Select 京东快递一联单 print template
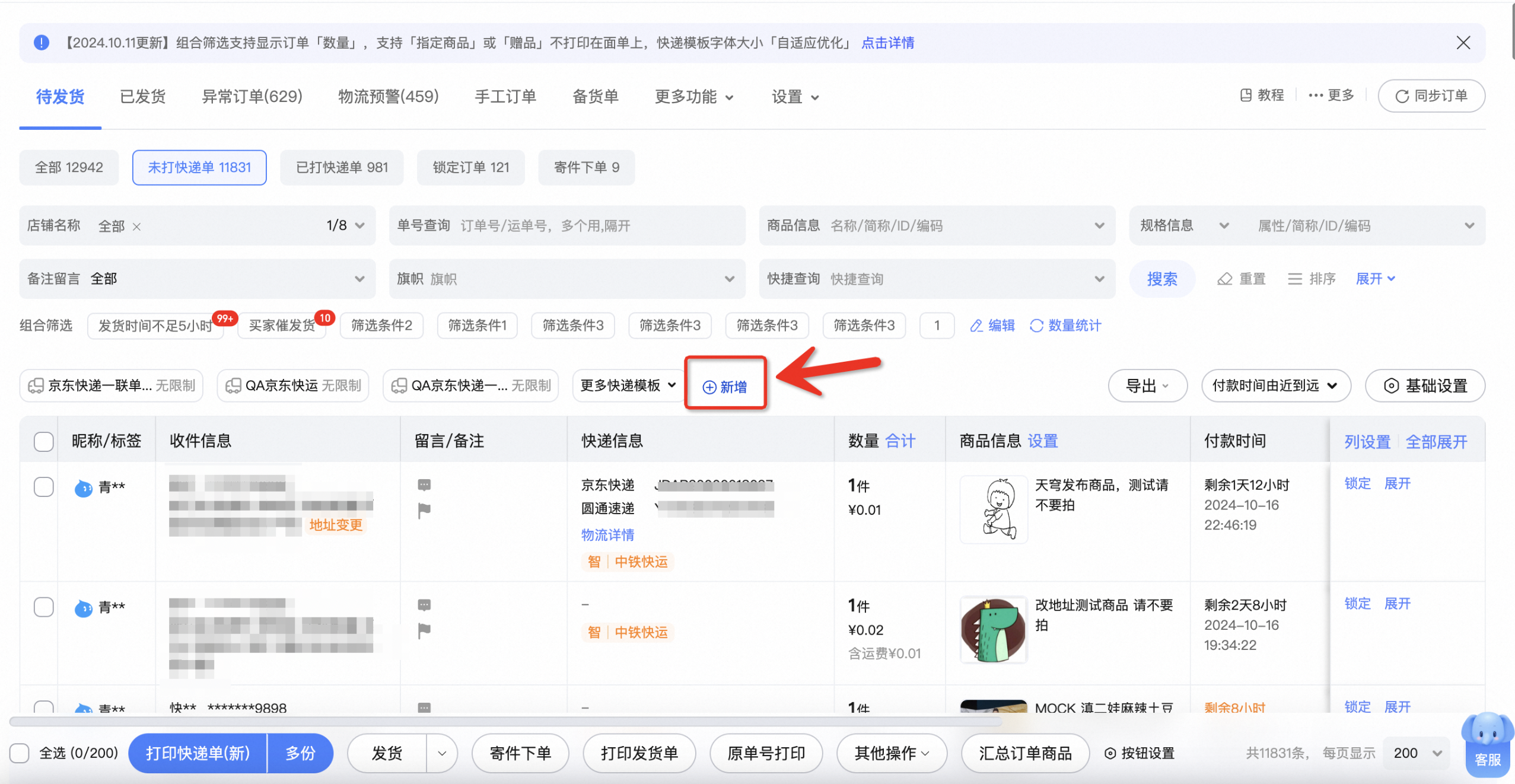This screenshot has width=1515, height=784. click(112, 386)
